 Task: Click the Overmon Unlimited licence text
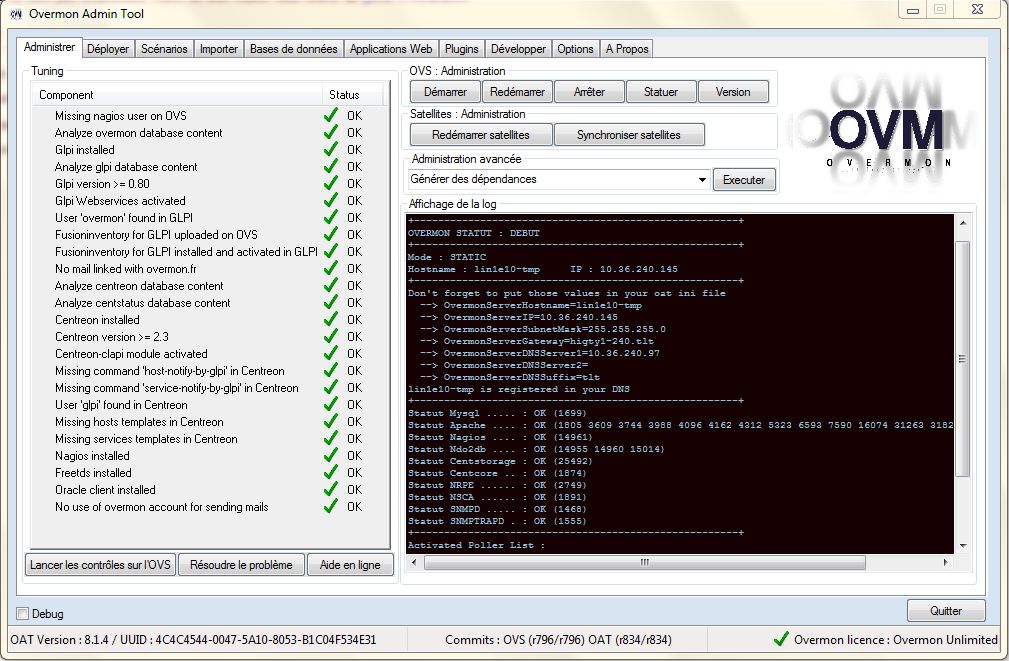896,640
